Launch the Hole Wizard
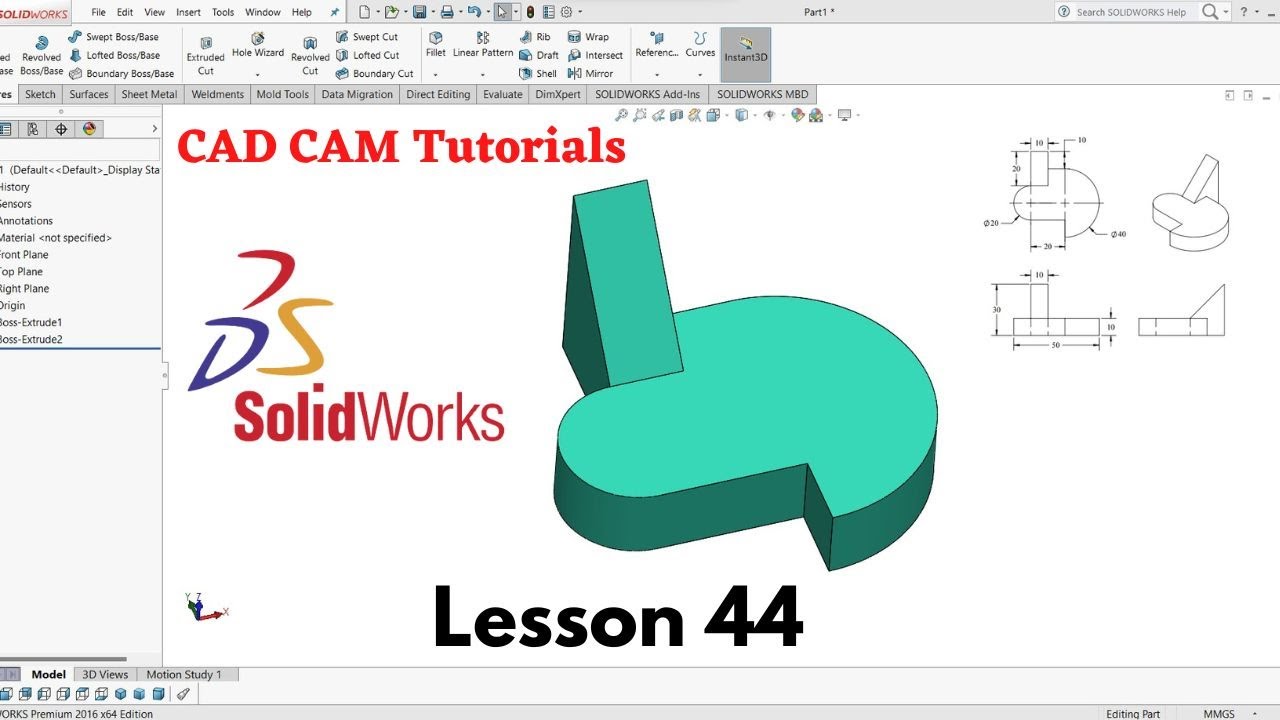 point(258,47)
